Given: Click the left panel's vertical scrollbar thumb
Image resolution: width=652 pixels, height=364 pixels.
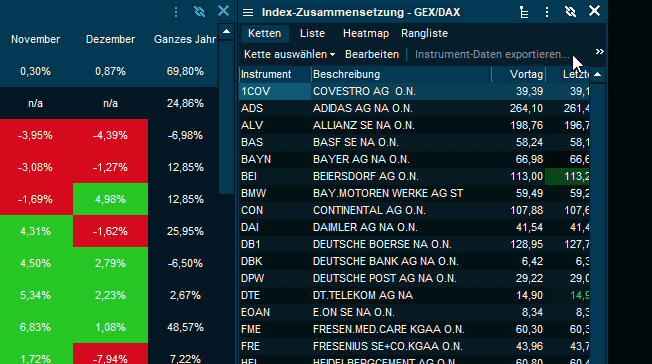Looking at the screenshot, I should pyautogui.click(x=226, y=117).
